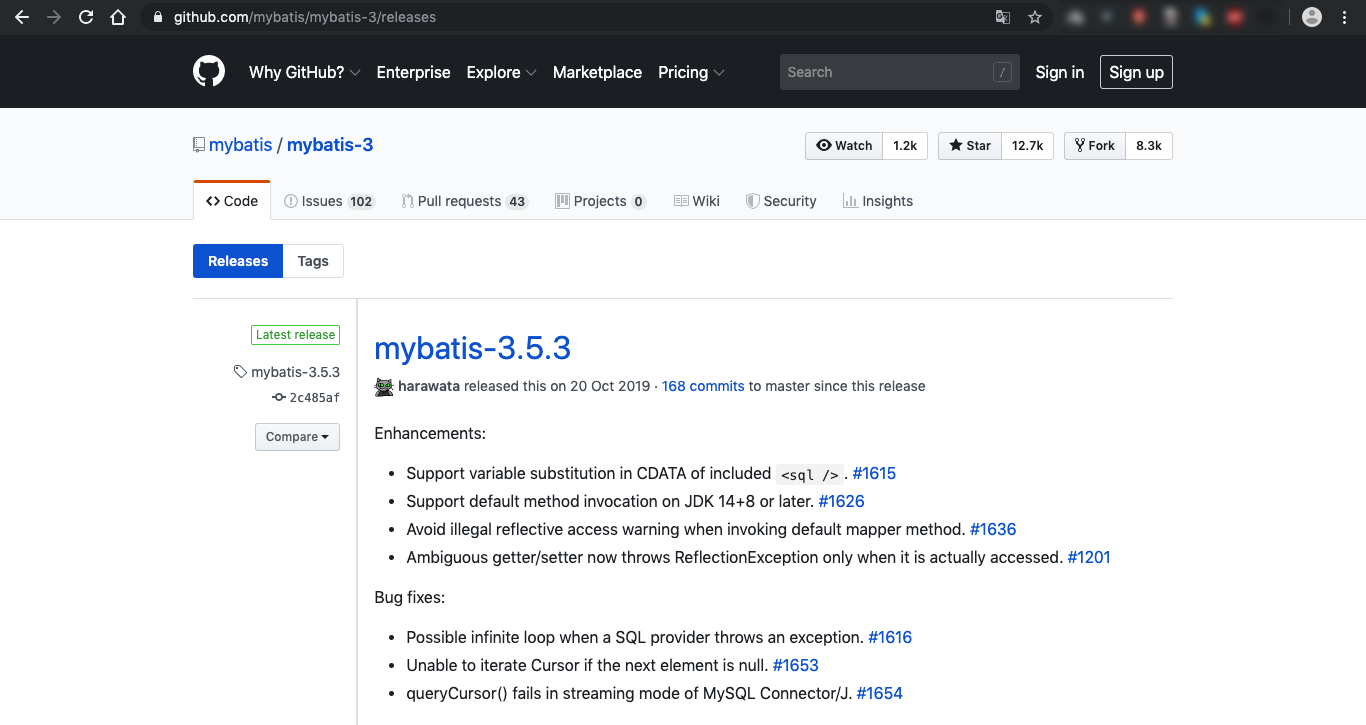The width and height of the screenshot is (1366, 725).
Task: Click the GitHub Octocat logo
Action: tap(209, 72)
